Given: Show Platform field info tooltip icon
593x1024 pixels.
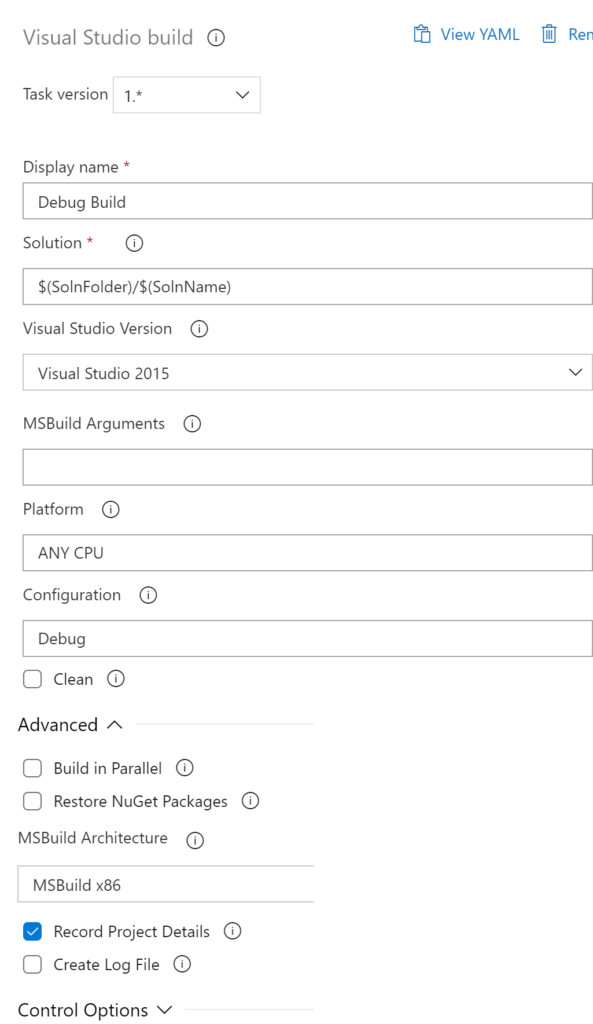Looking at the screenshot, I should pyautogui.click(x=110, y=509).
